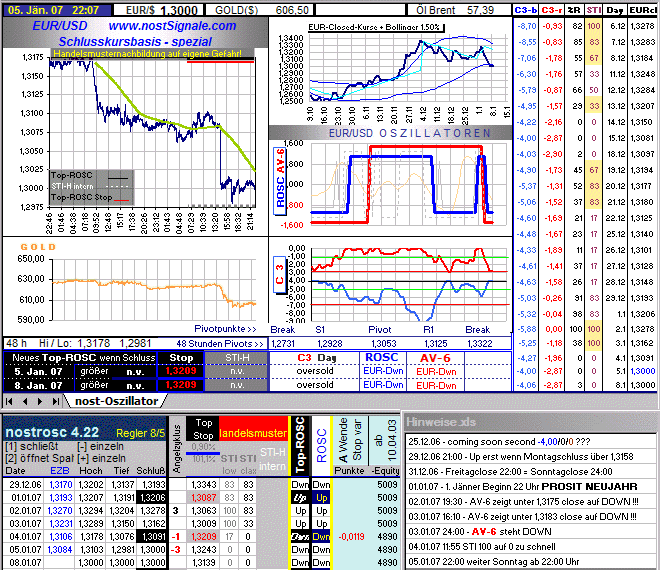The width and height of the screenshot is (660, 570).
Task: Click the Regler 8/5 label
Action: point(140,433)
